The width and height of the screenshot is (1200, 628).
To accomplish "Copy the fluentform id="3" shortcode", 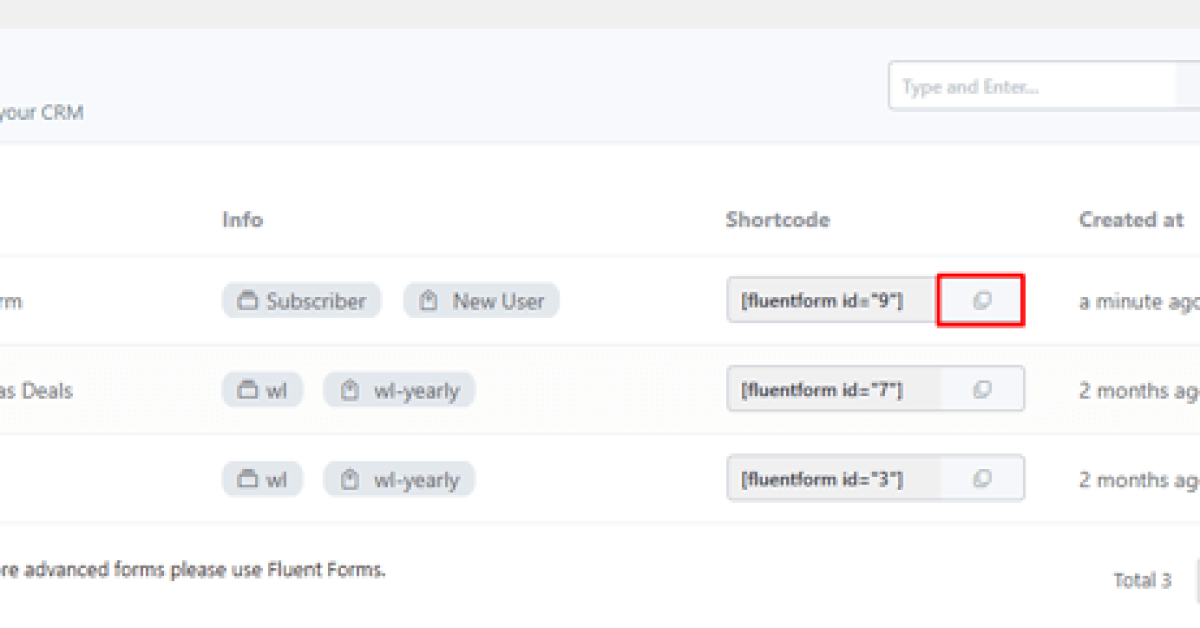I will tap(982, 478).
